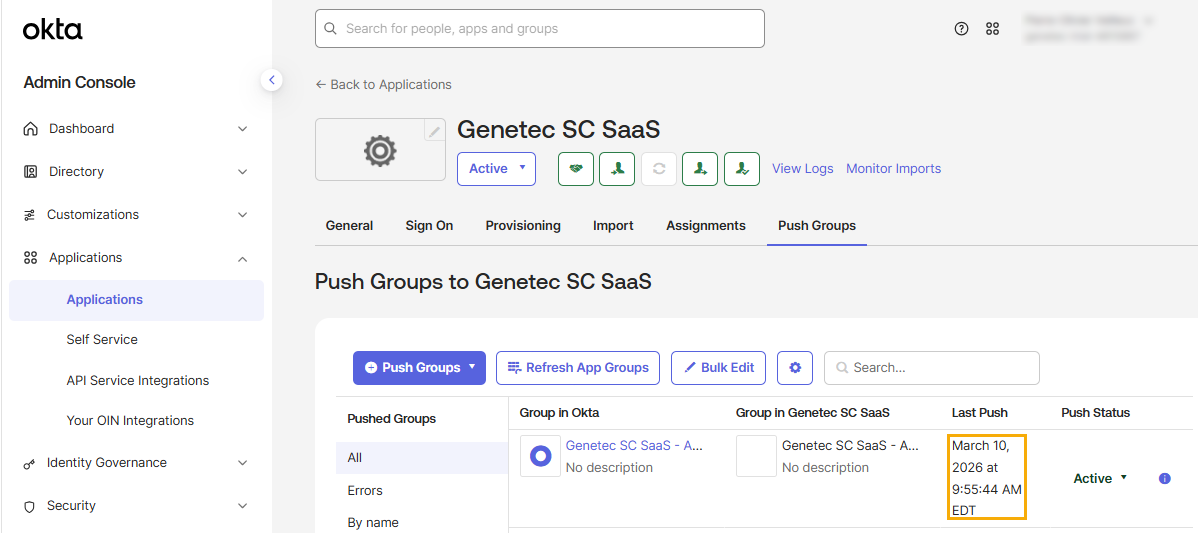Go Back to Applications
The width and height of the screenshot is (1198, 533).
(384, 85)
